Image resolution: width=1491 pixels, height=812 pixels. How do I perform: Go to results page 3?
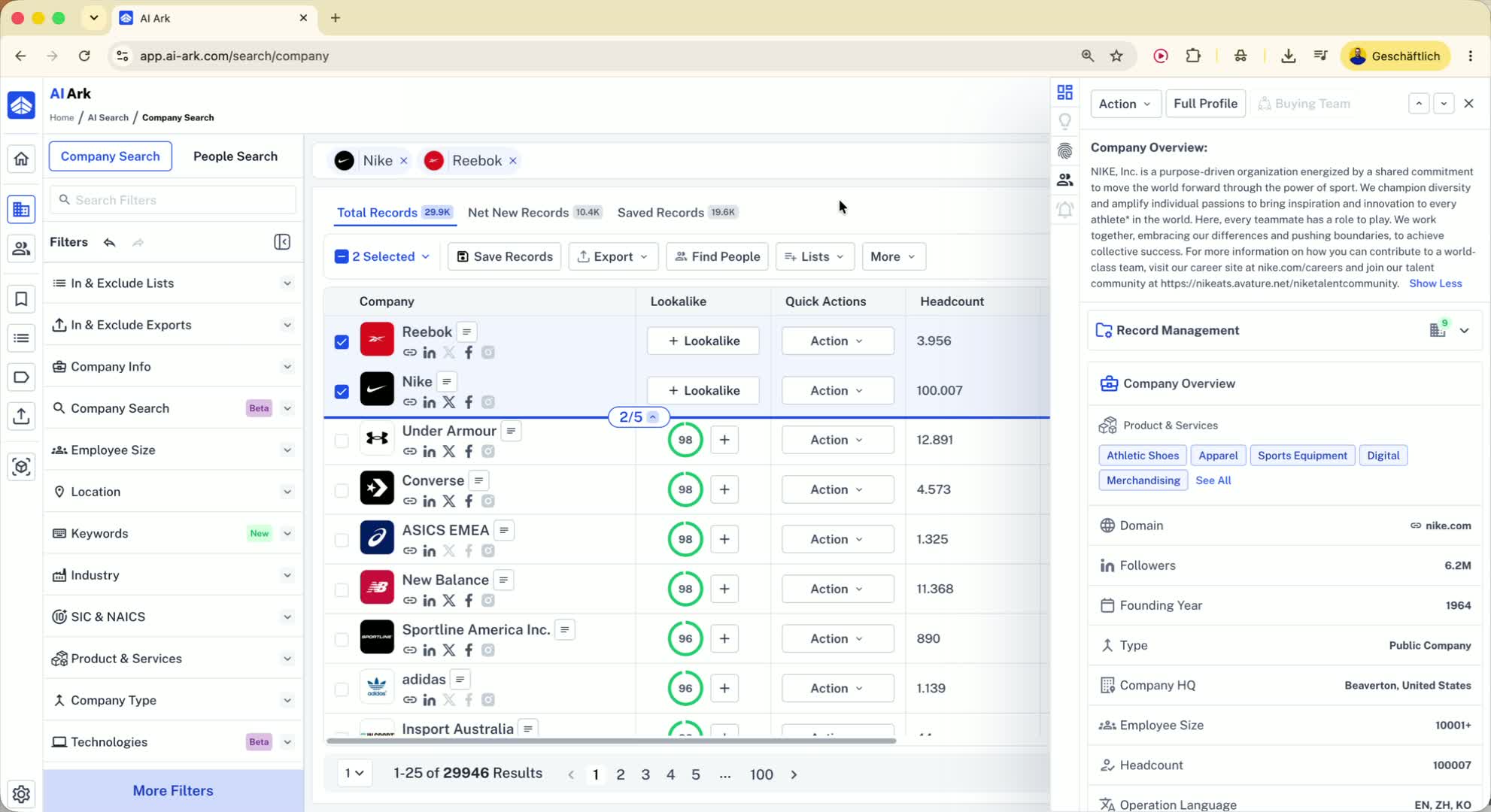tap(645, 774)
